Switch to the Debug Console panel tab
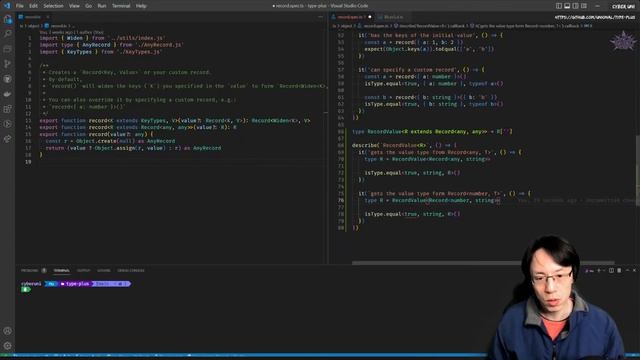 pyautogui.click(x=131, y=270)
